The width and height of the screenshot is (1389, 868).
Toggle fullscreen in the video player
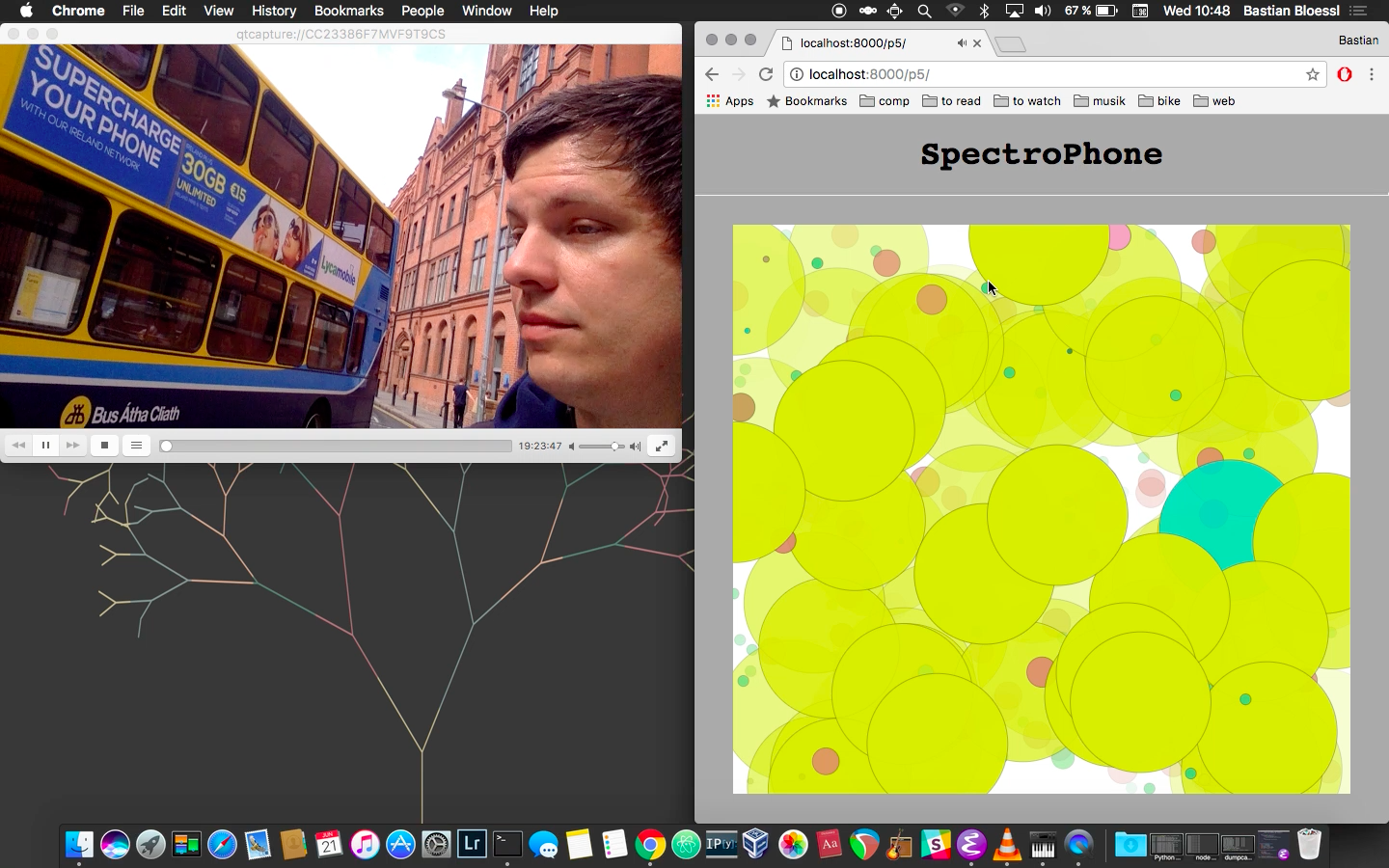coord(662,446)
